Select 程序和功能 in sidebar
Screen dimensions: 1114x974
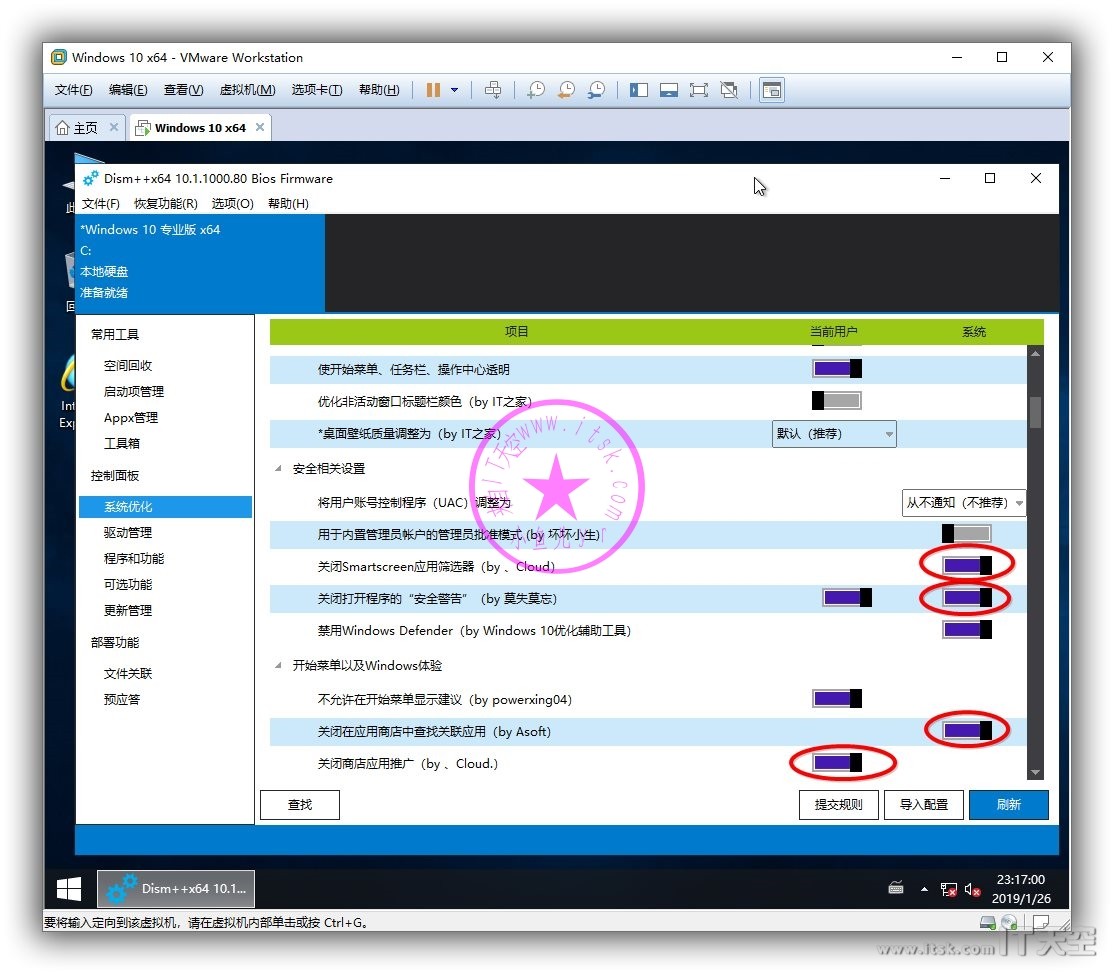click(x=134, y=558)
